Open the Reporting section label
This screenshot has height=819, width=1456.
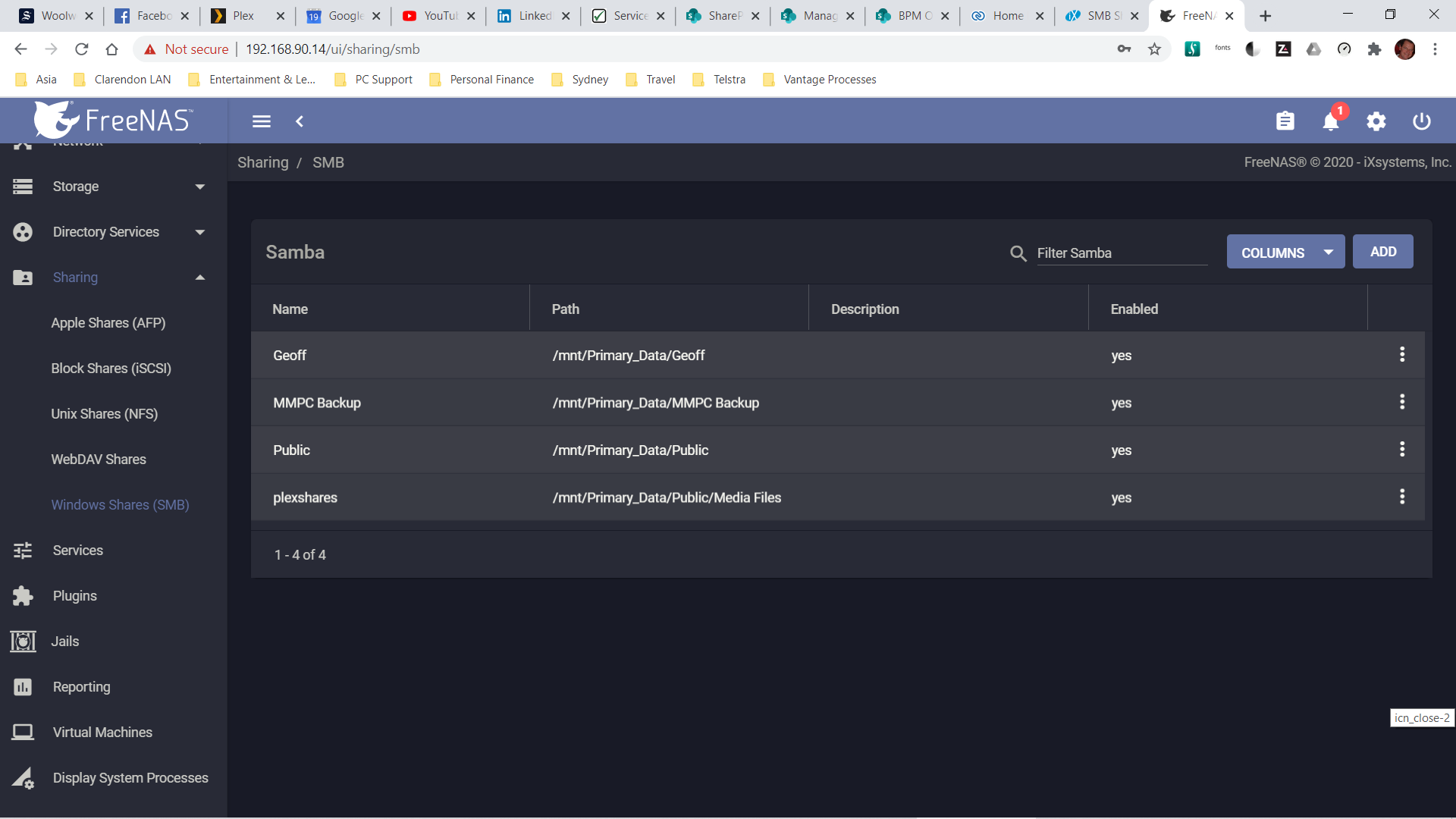(82, 687)
